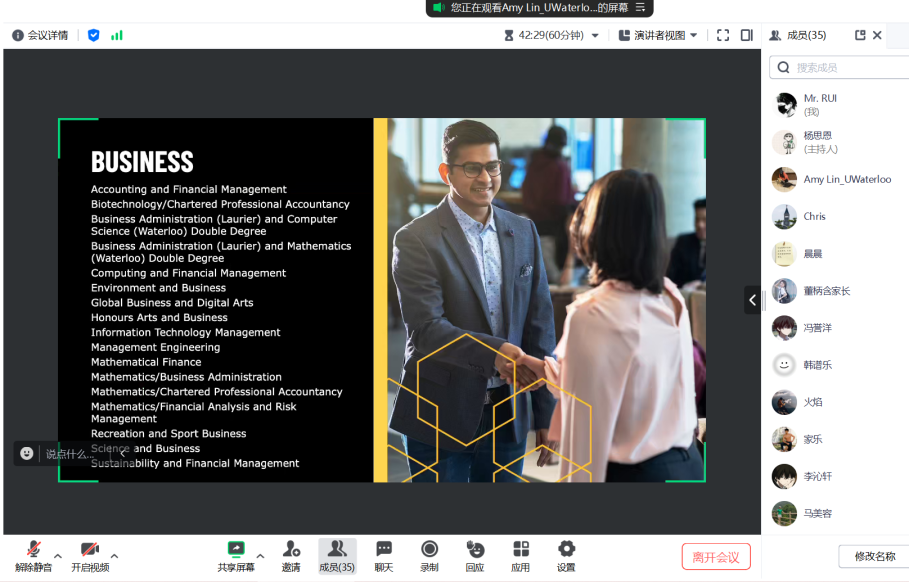Unmute the microphone (解除静音)
Image resolution: width=909 pixels, height=582 pixels.
33,556
